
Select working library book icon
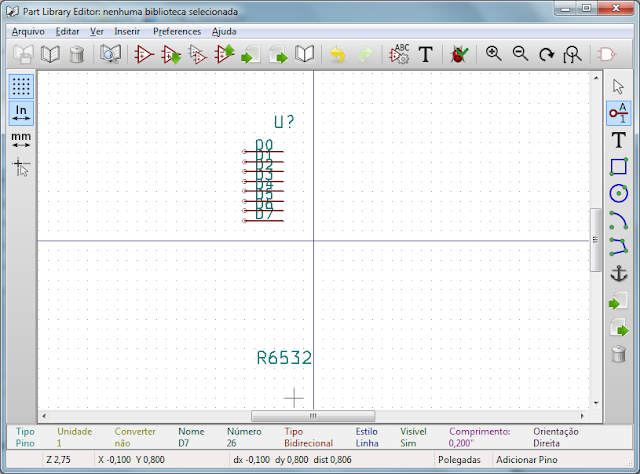click(x=50, y=54)
